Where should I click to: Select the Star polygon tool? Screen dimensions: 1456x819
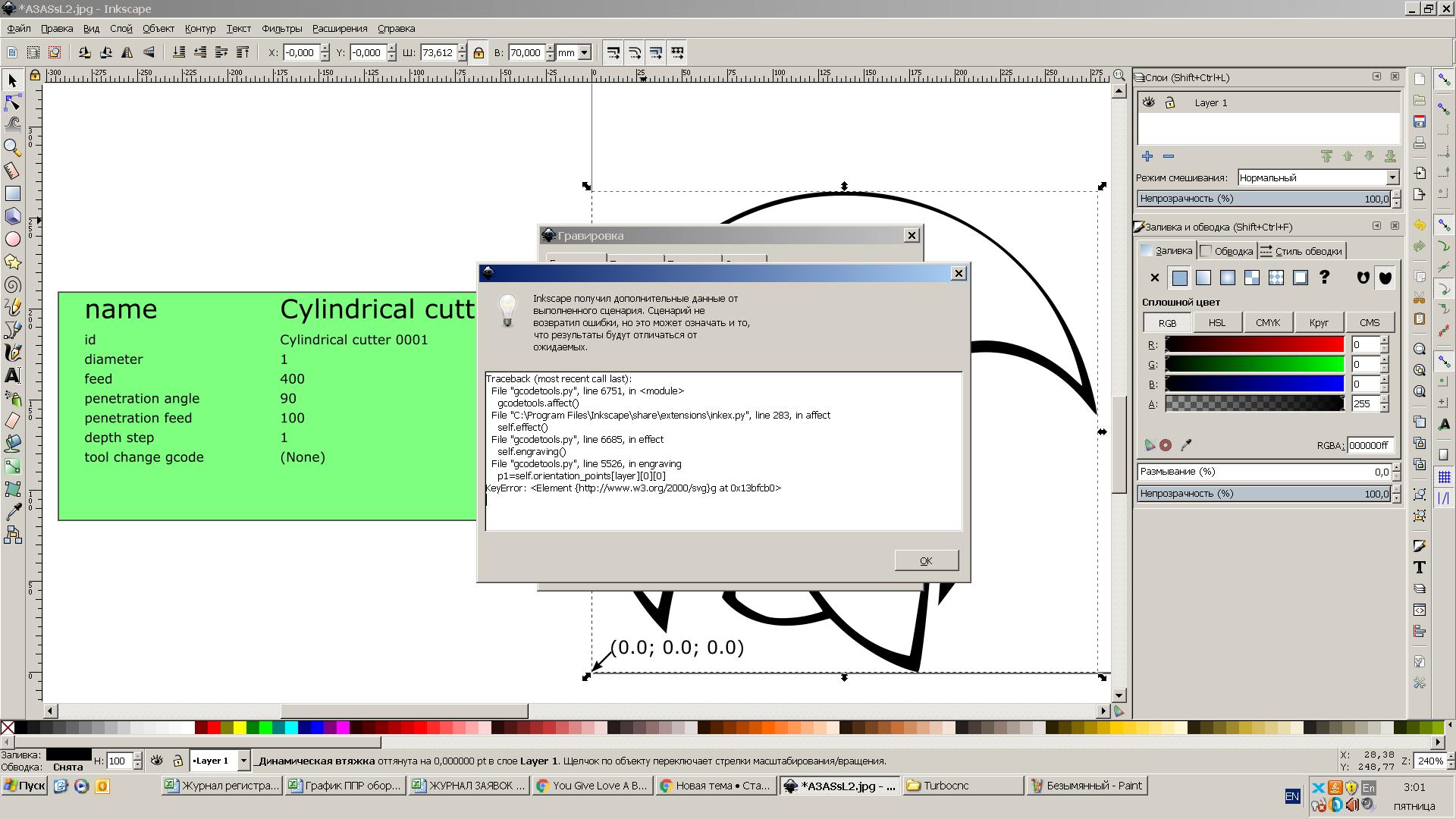[x=12, y=262]
